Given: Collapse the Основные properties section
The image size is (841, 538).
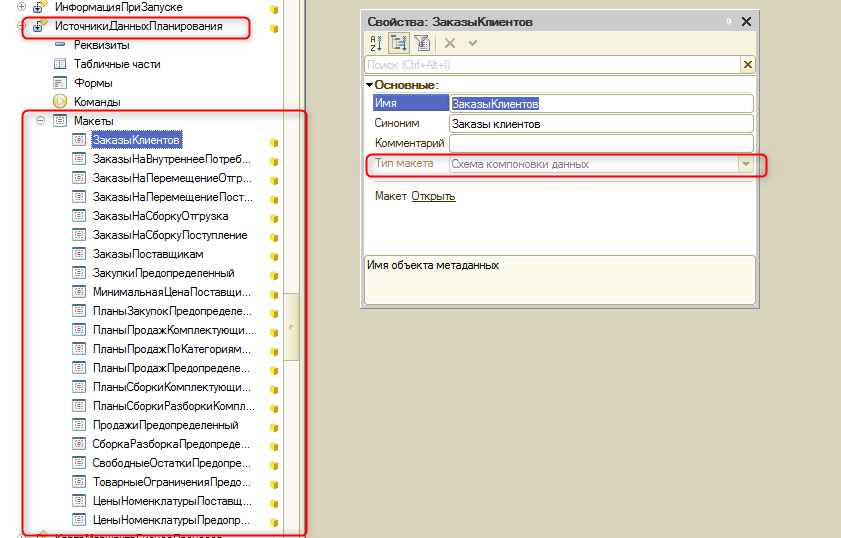Looking at the screenshot, I should coord(369,86).
